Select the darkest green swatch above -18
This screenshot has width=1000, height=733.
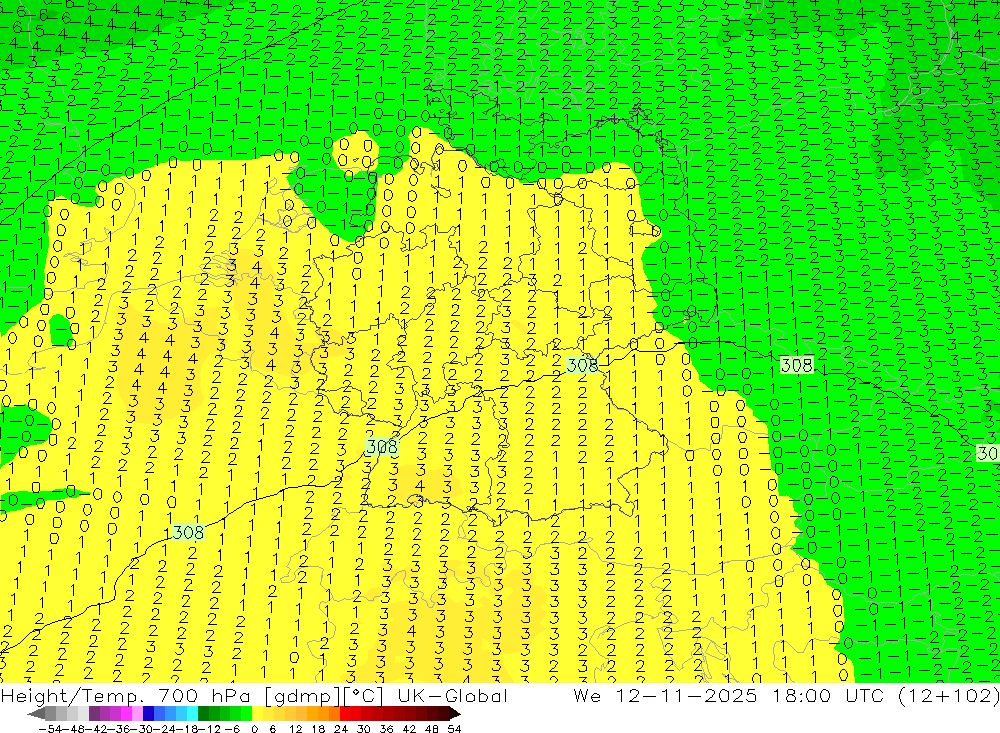203,714
